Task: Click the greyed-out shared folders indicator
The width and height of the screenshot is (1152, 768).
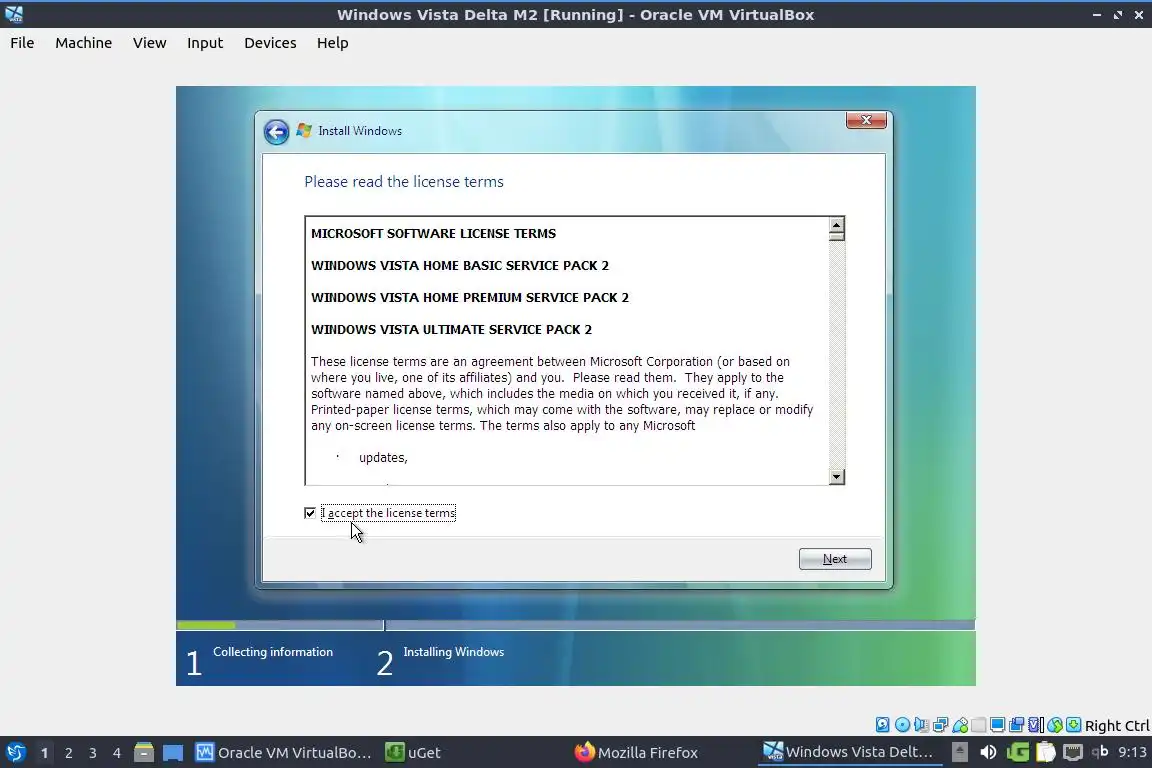Action: pyautogui.click(x=979, y=725)
